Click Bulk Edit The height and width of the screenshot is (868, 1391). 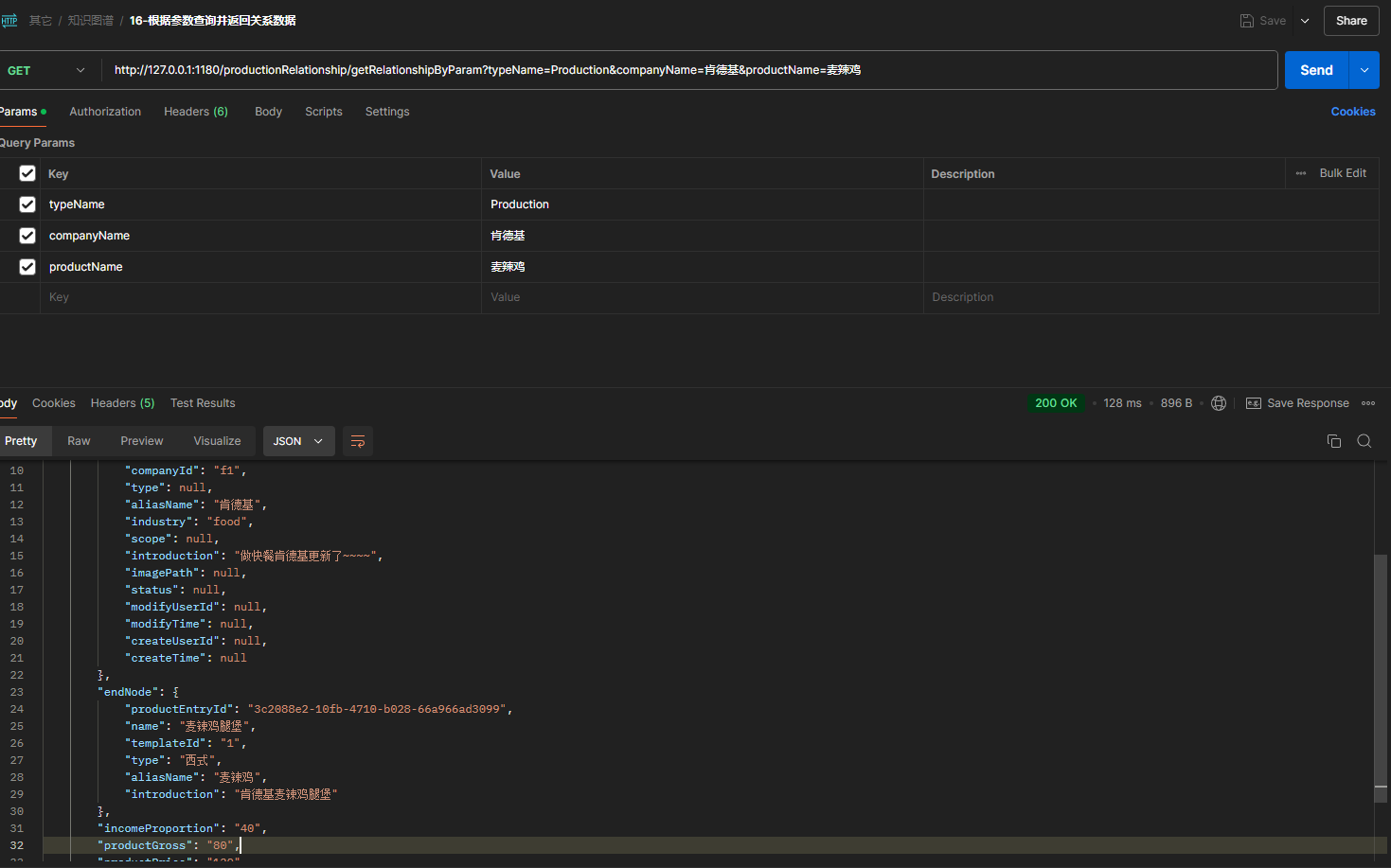(1343, 173)
